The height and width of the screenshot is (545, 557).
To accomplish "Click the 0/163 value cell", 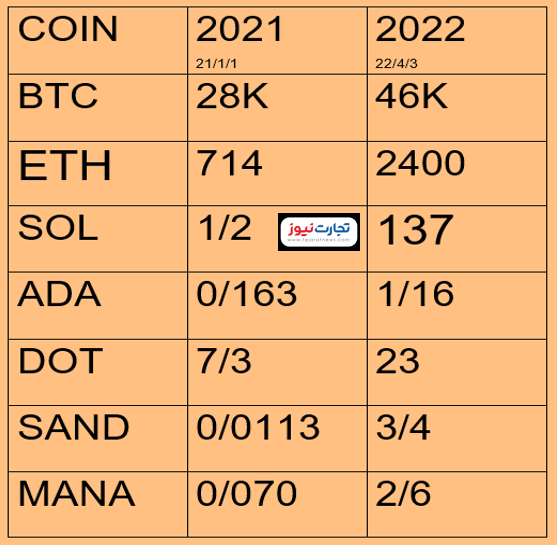I will [x=277, y=306].
